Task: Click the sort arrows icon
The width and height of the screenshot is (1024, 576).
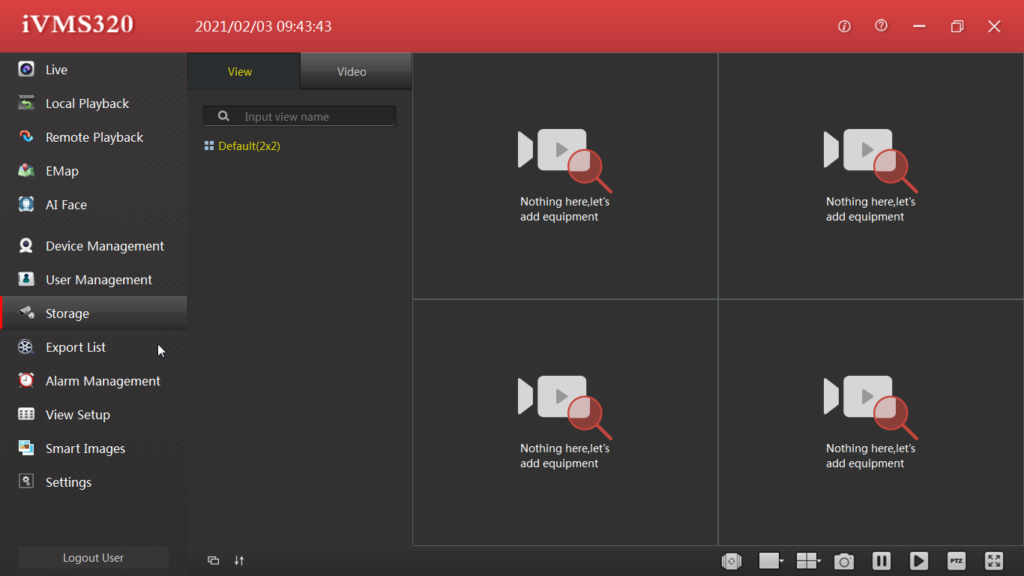Action: coord(239,560)
